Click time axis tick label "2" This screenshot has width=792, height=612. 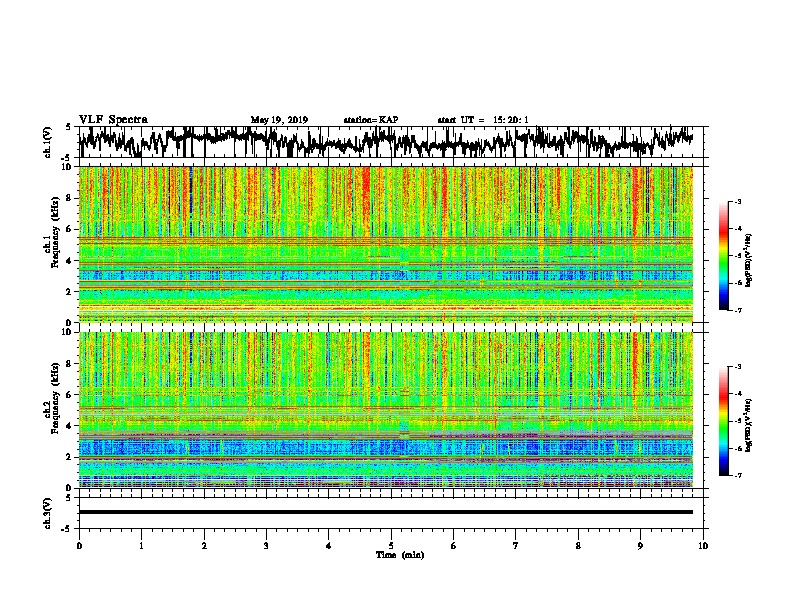[x=204, y=545]
